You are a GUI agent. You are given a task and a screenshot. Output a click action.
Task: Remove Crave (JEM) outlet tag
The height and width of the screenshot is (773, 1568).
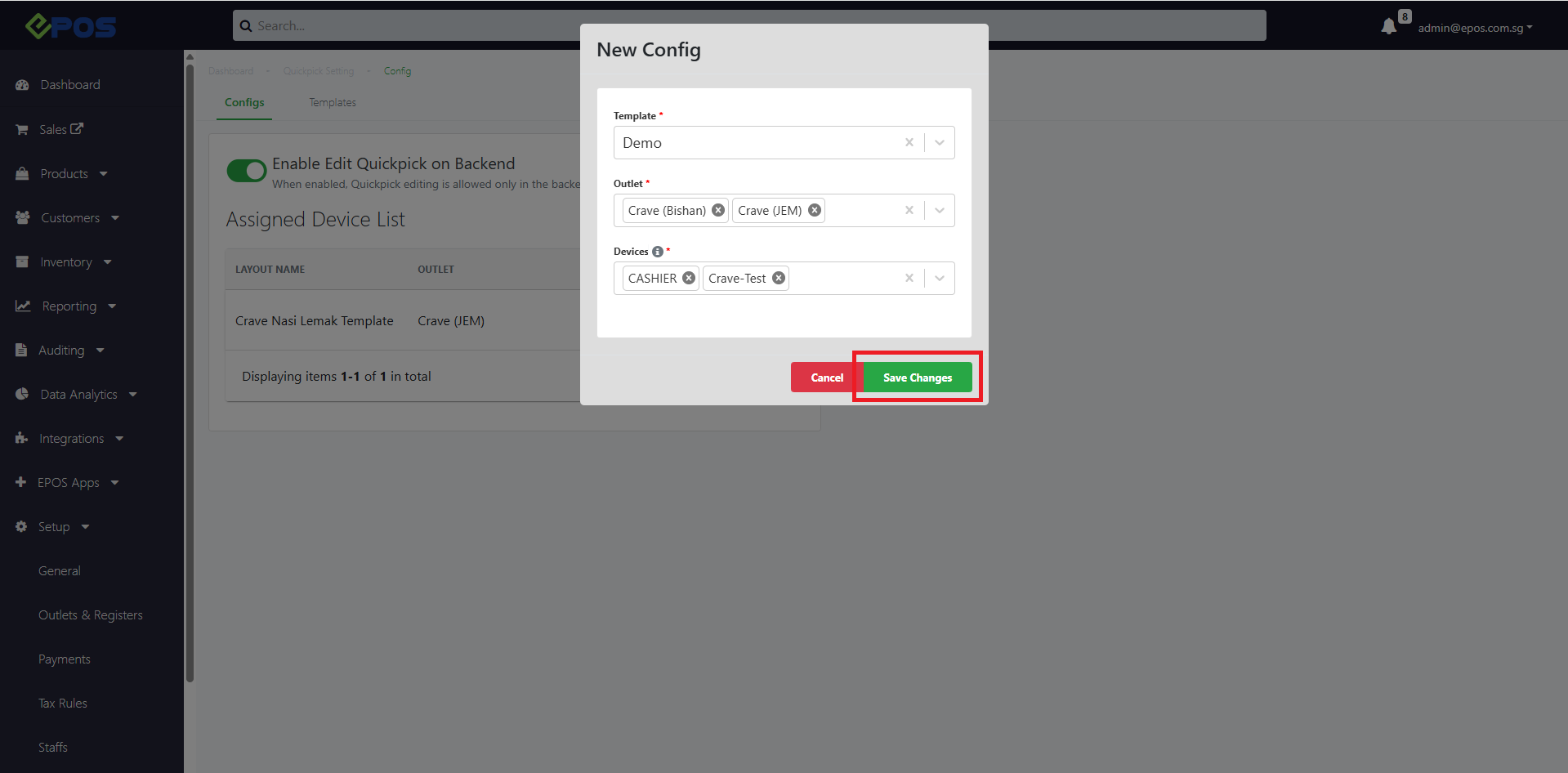(815, 210)
